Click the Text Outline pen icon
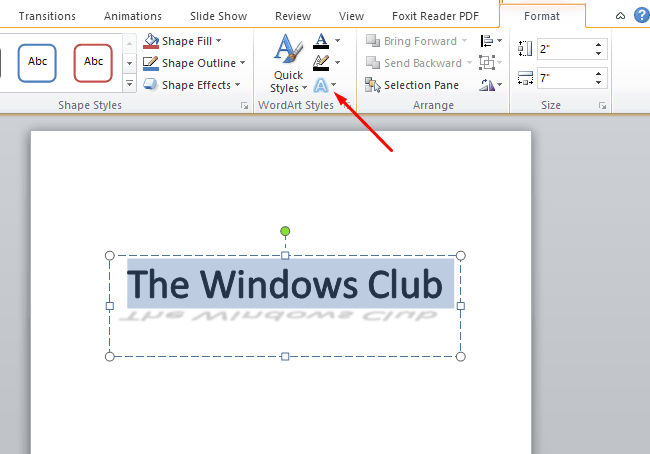Image resolution: width=650 pixels, height=454 pixels. tap(321, 63)
